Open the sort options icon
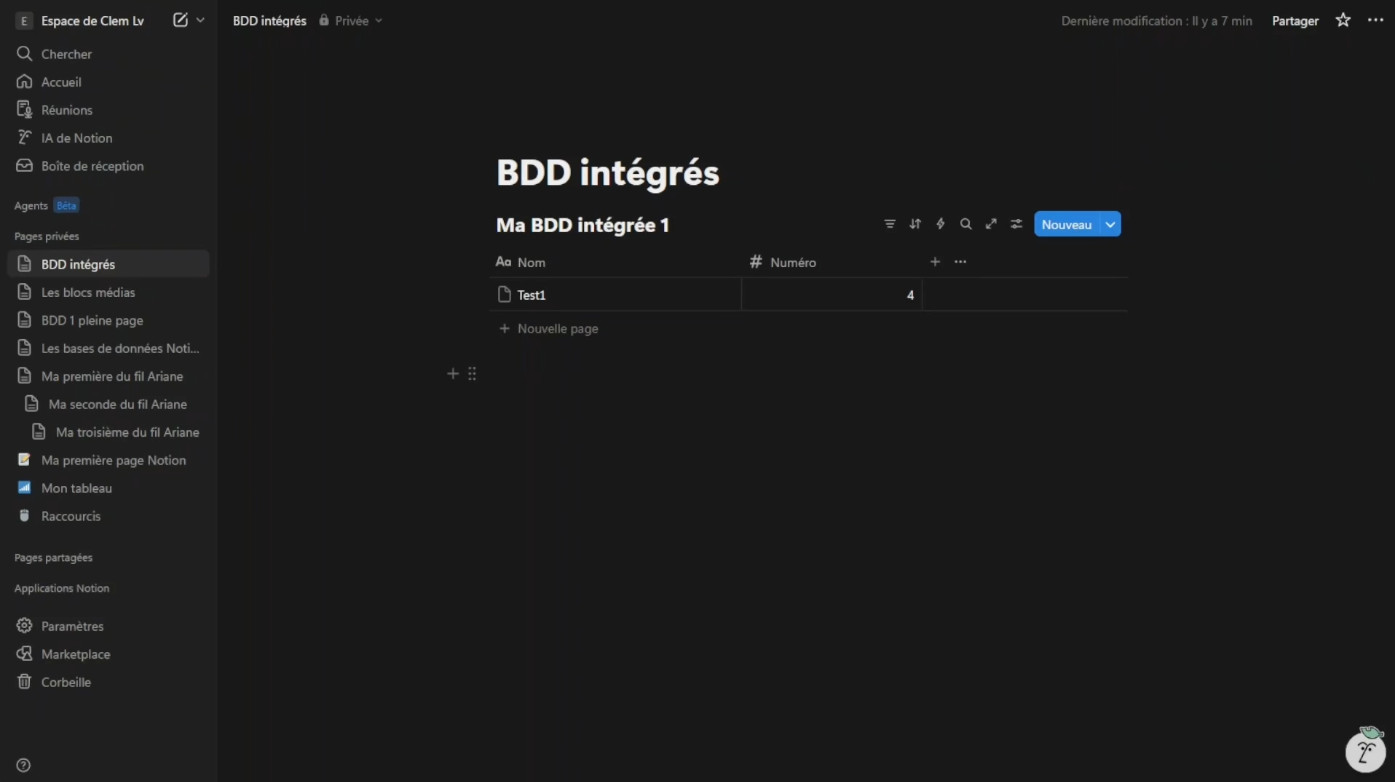The width and height of the screenshot is (1395, 782). click(915, 224)
